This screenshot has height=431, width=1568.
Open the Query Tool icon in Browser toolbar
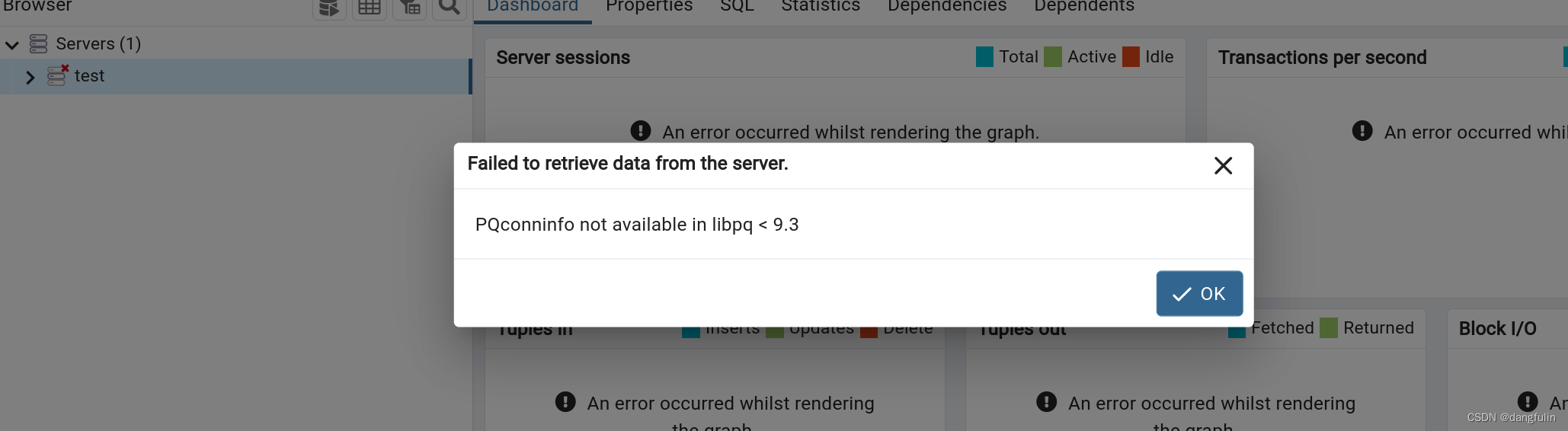329,8
